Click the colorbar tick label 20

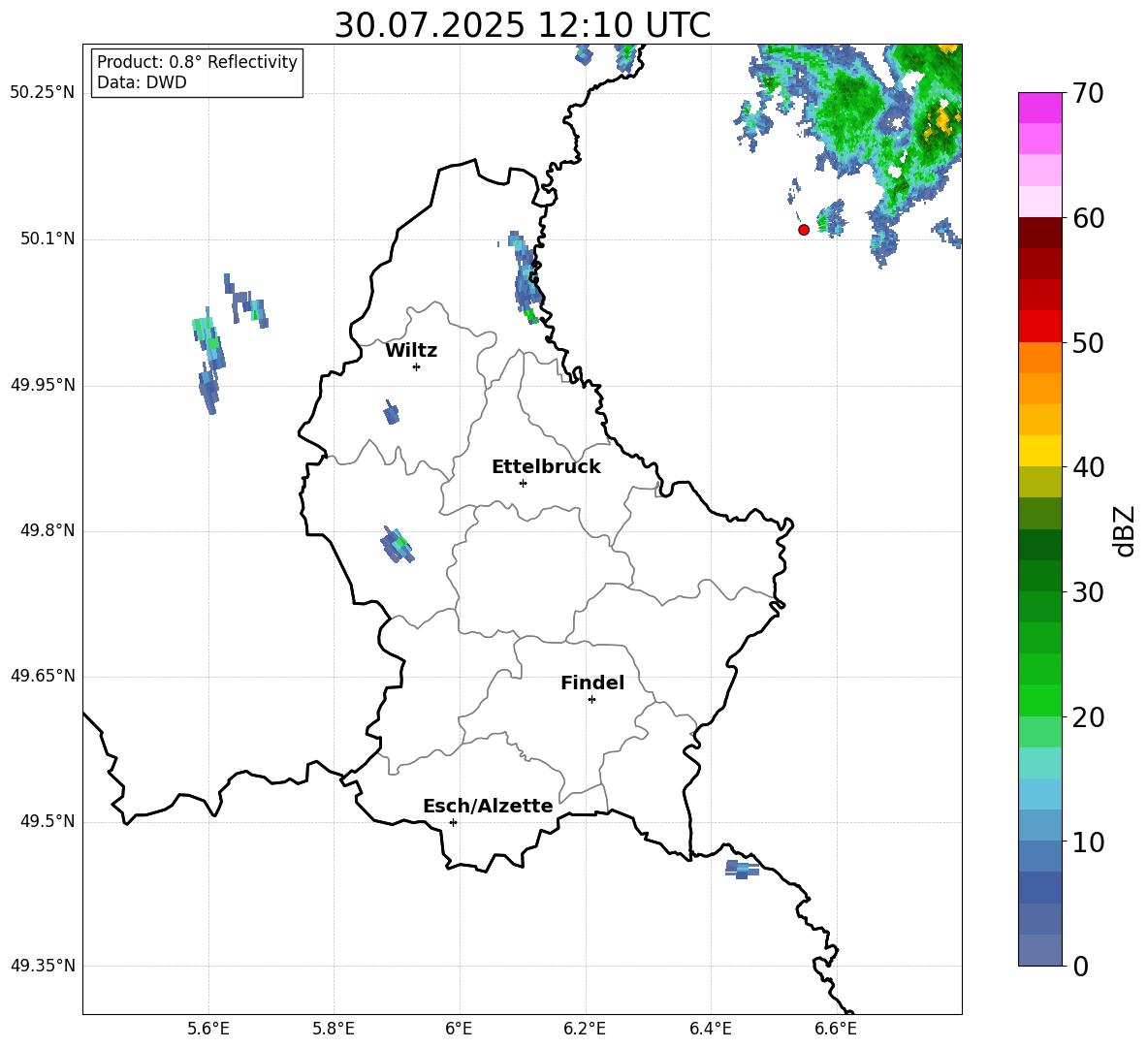[1088, 717]
